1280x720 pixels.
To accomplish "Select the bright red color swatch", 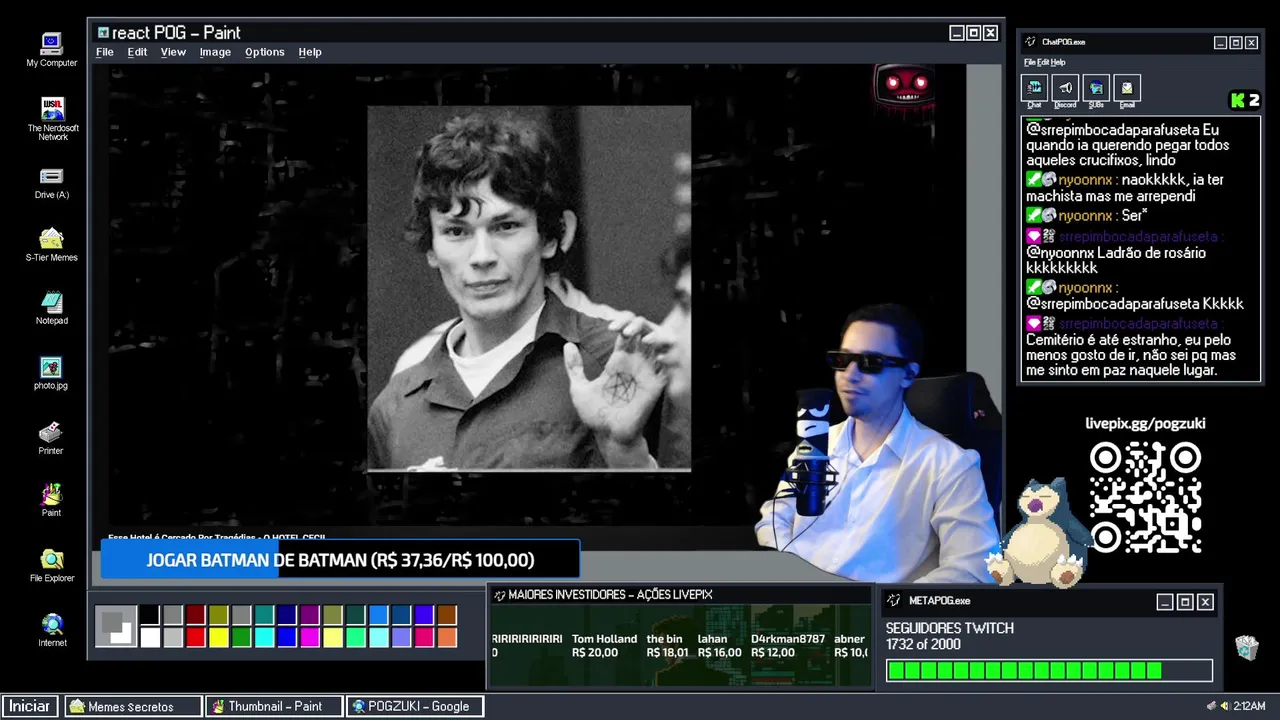I will click(196, 637).
